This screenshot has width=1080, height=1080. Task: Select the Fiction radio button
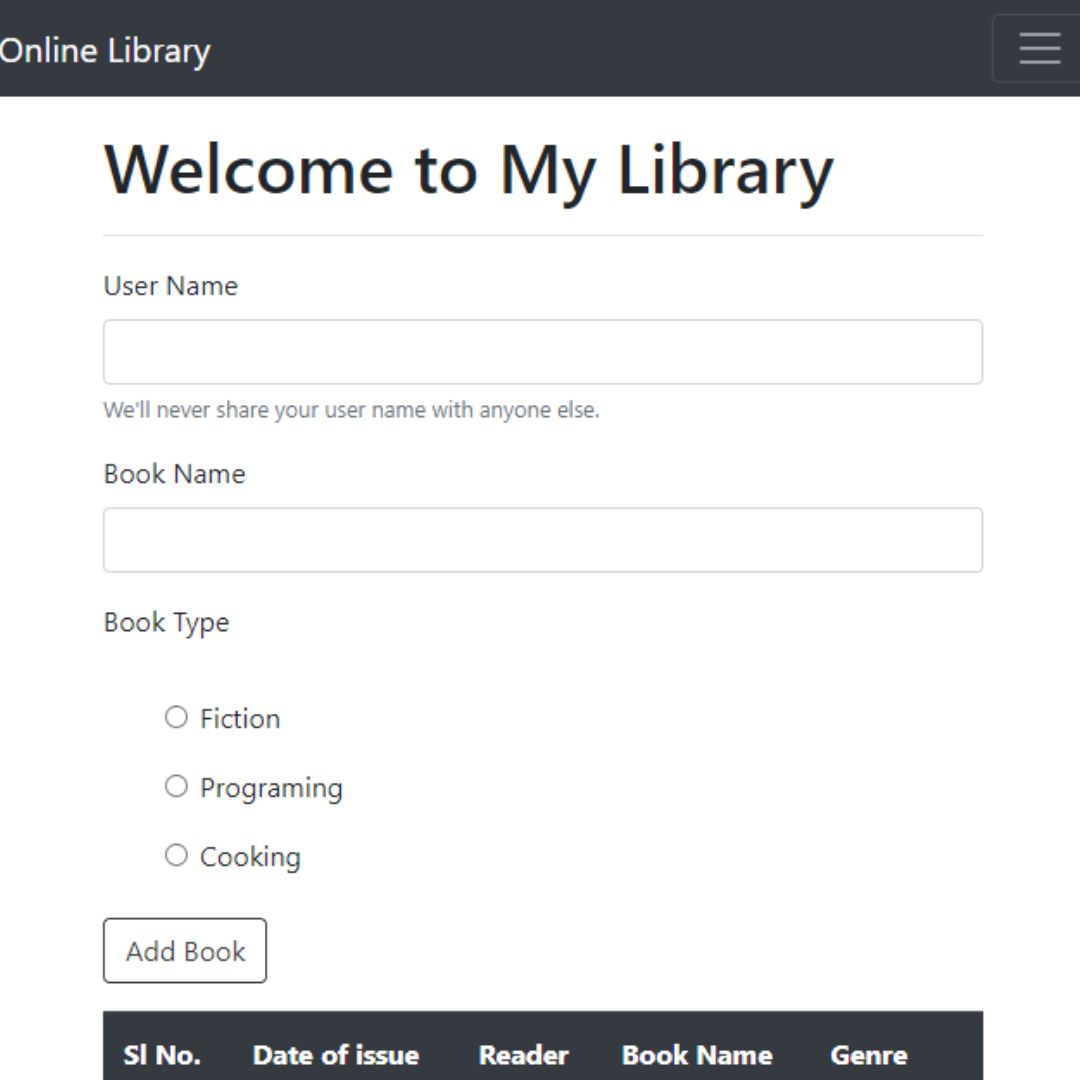pos(176,717)
